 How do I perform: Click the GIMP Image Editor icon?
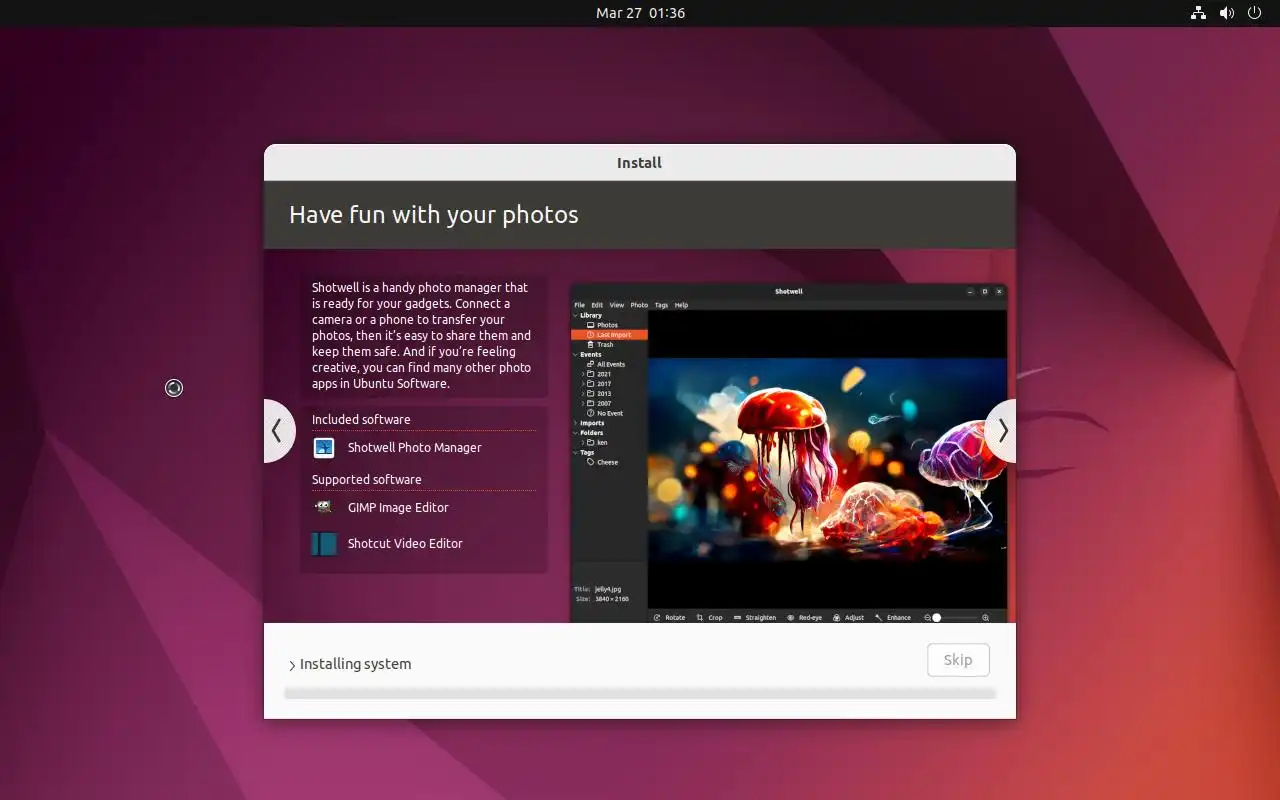[324, 507]
